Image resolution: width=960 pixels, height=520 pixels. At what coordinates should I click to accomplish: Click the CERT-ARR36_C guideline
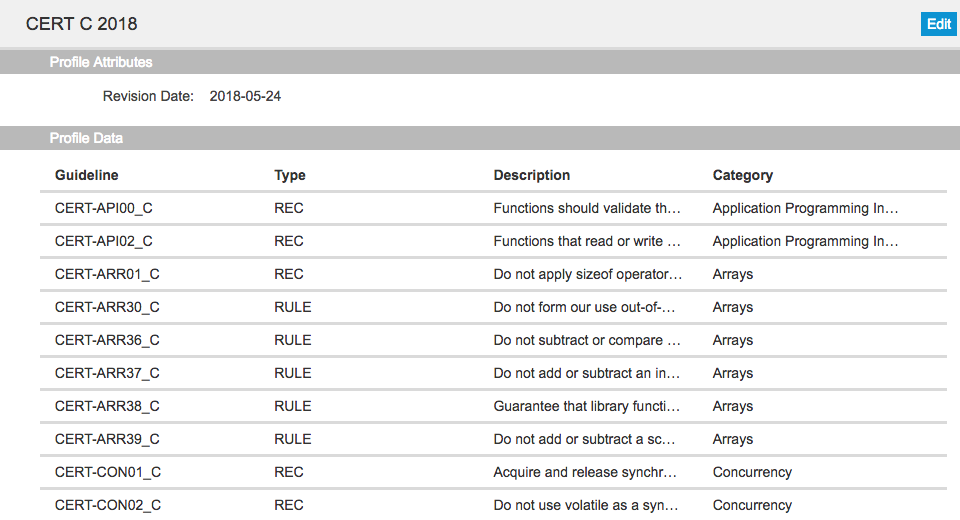pyautogui.click(x=493, y=341)
